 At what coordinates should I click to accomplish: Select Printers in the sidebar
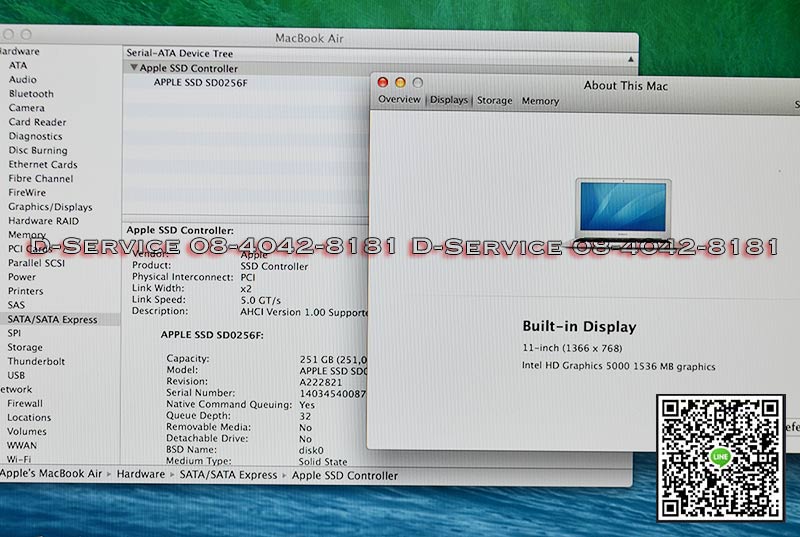[x=26, y=291]
